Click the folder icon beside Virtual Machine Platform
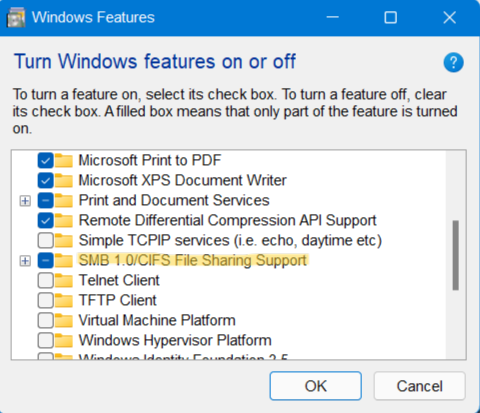This screenshot has height=413, width=480. (63, 320)
